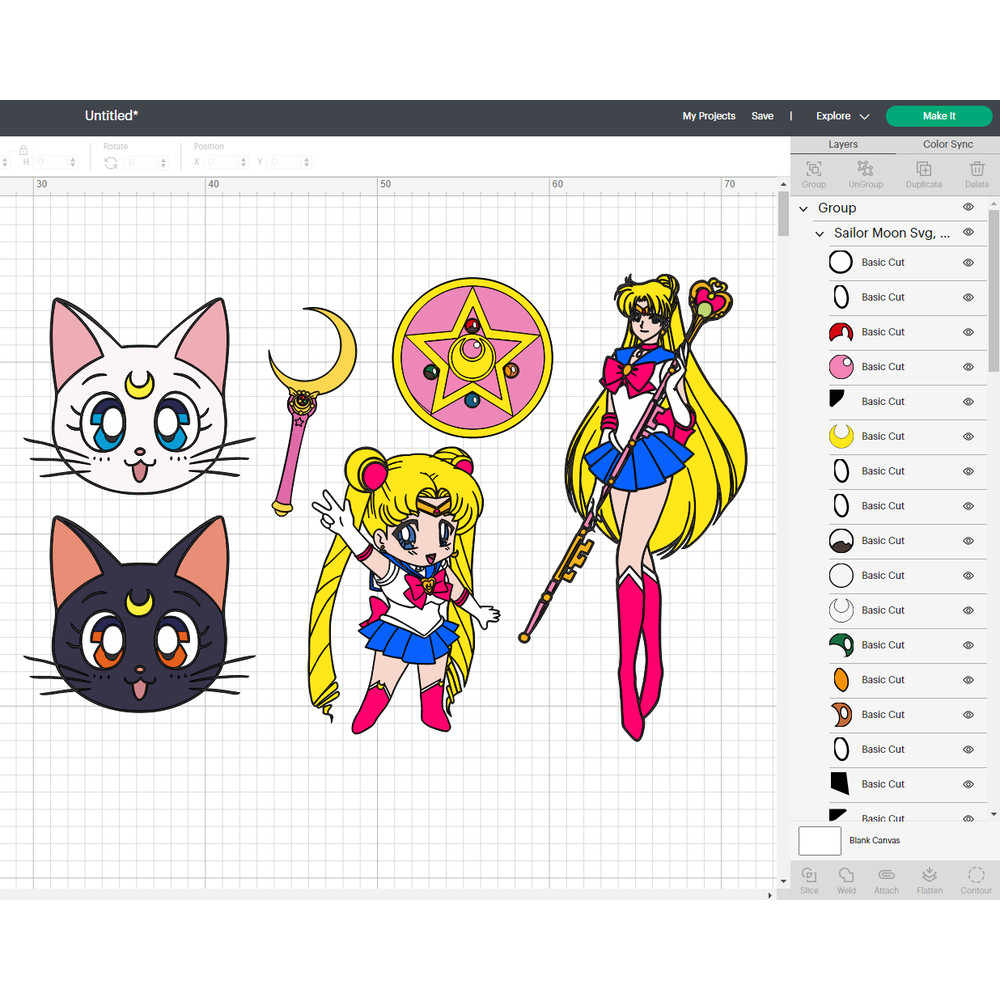Duplicate the selected layers
The width and height of the screenshot is (1000, 1000).
coord(923,174)
